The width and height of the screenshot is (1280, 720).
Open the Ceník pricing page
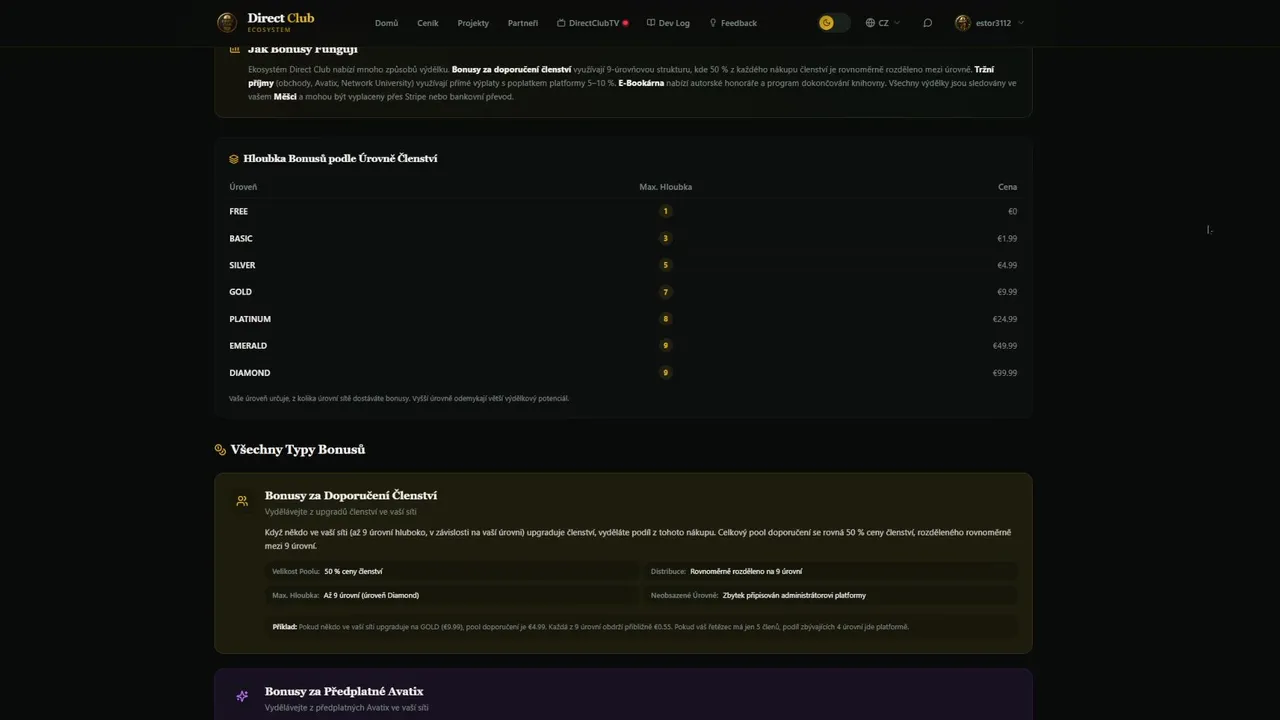click(x=427, y=23)
